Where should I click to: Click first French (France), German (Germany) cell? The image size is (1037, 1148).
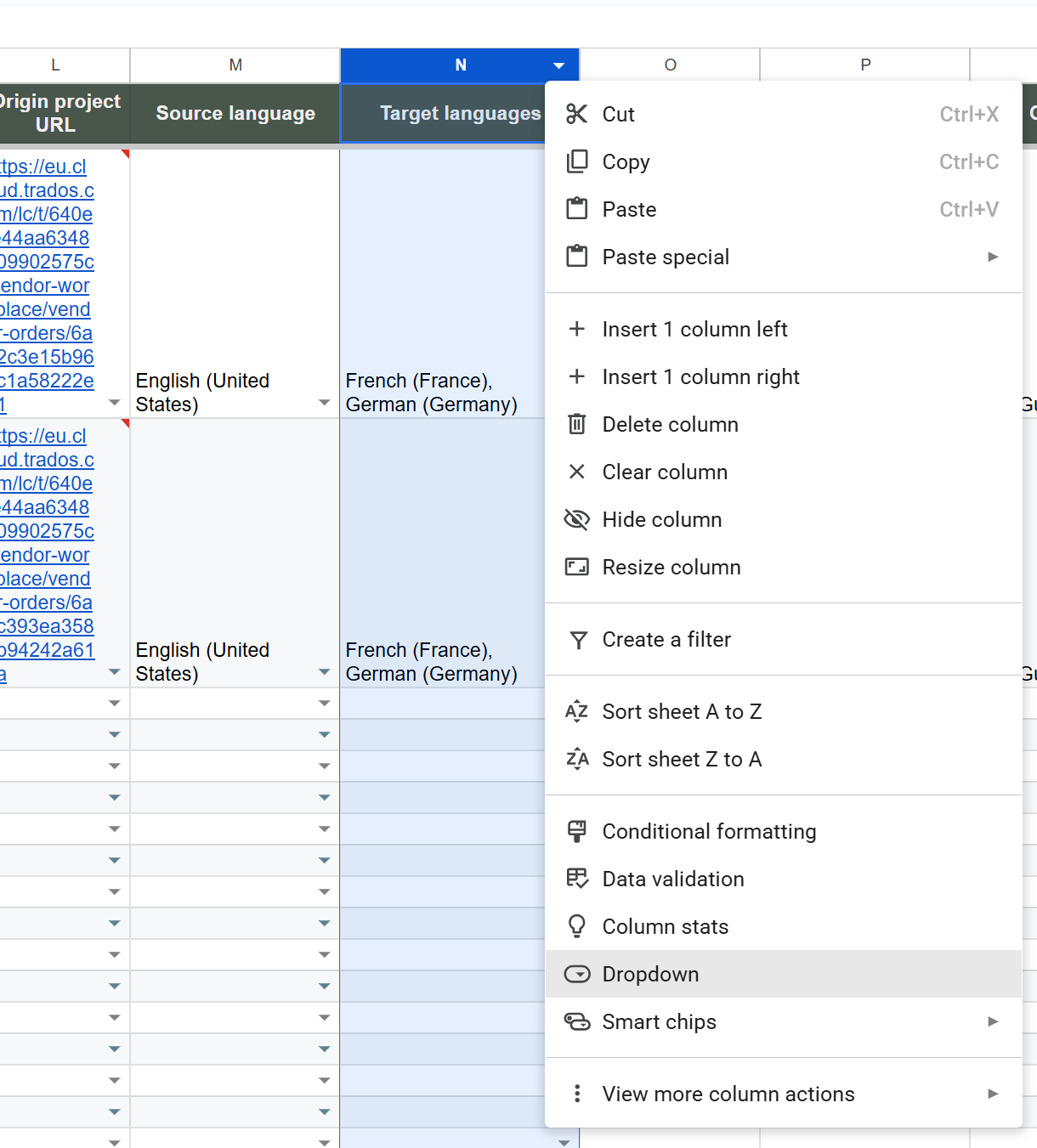click(x=442, y=284)
